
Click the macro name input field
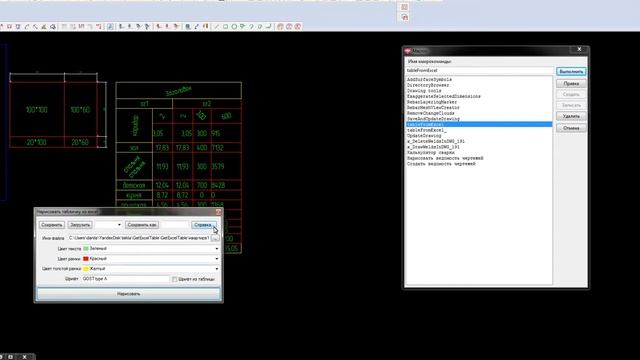(x=480, y=71)
